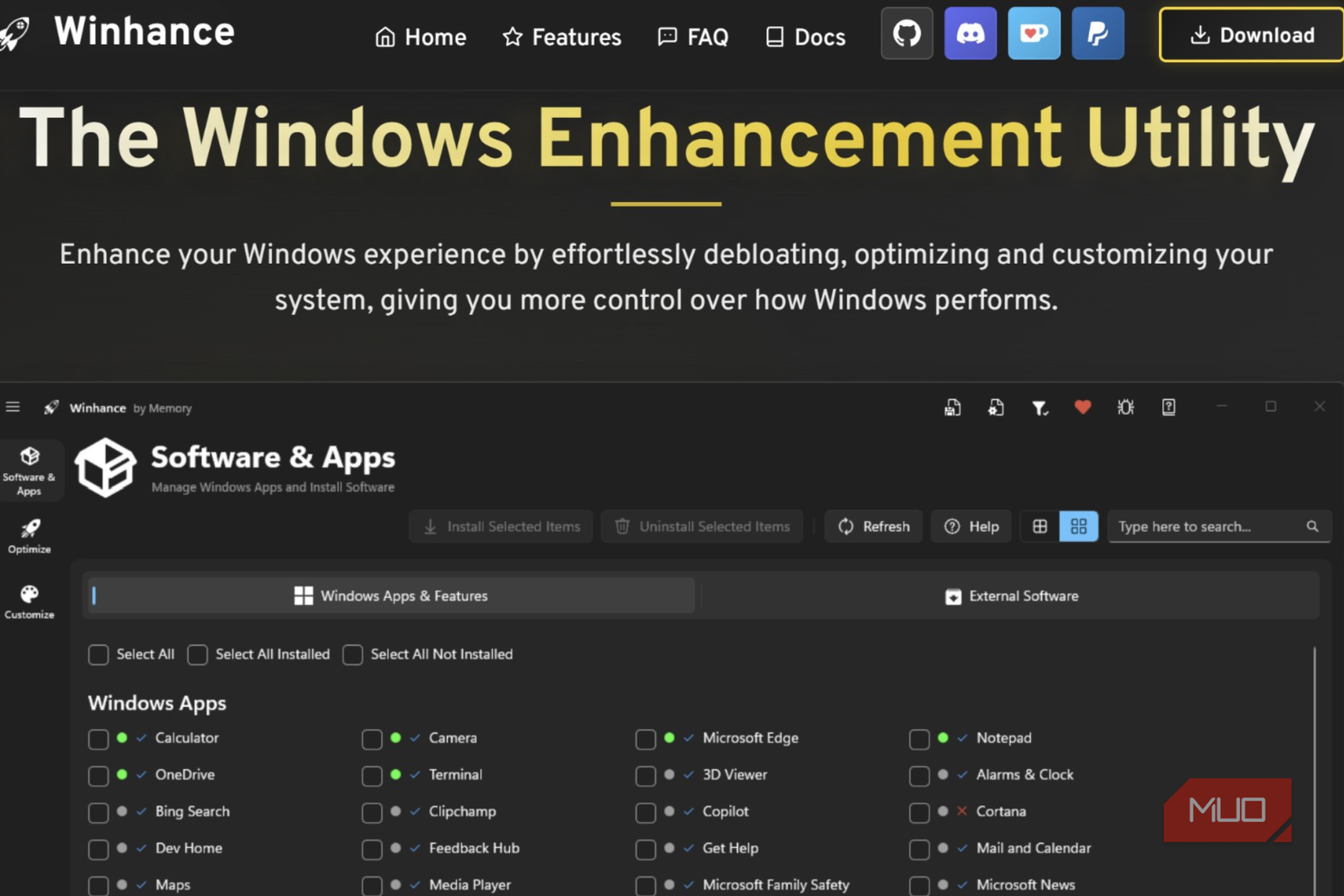Switch to compact grid view layout
This screenshot has width=1344, height=896.
click(x=1079, y=526)
